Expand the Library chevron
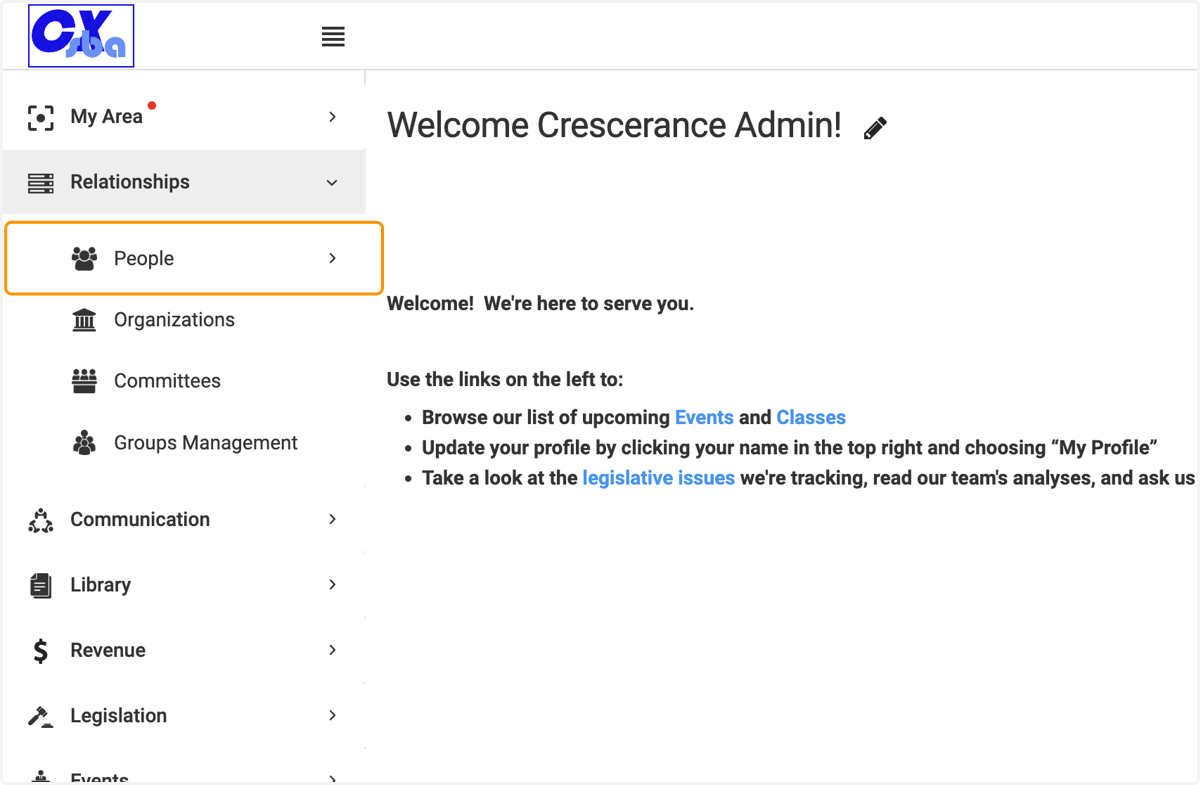The height and width of the screenshot is (785, 1200). [333, 584]
